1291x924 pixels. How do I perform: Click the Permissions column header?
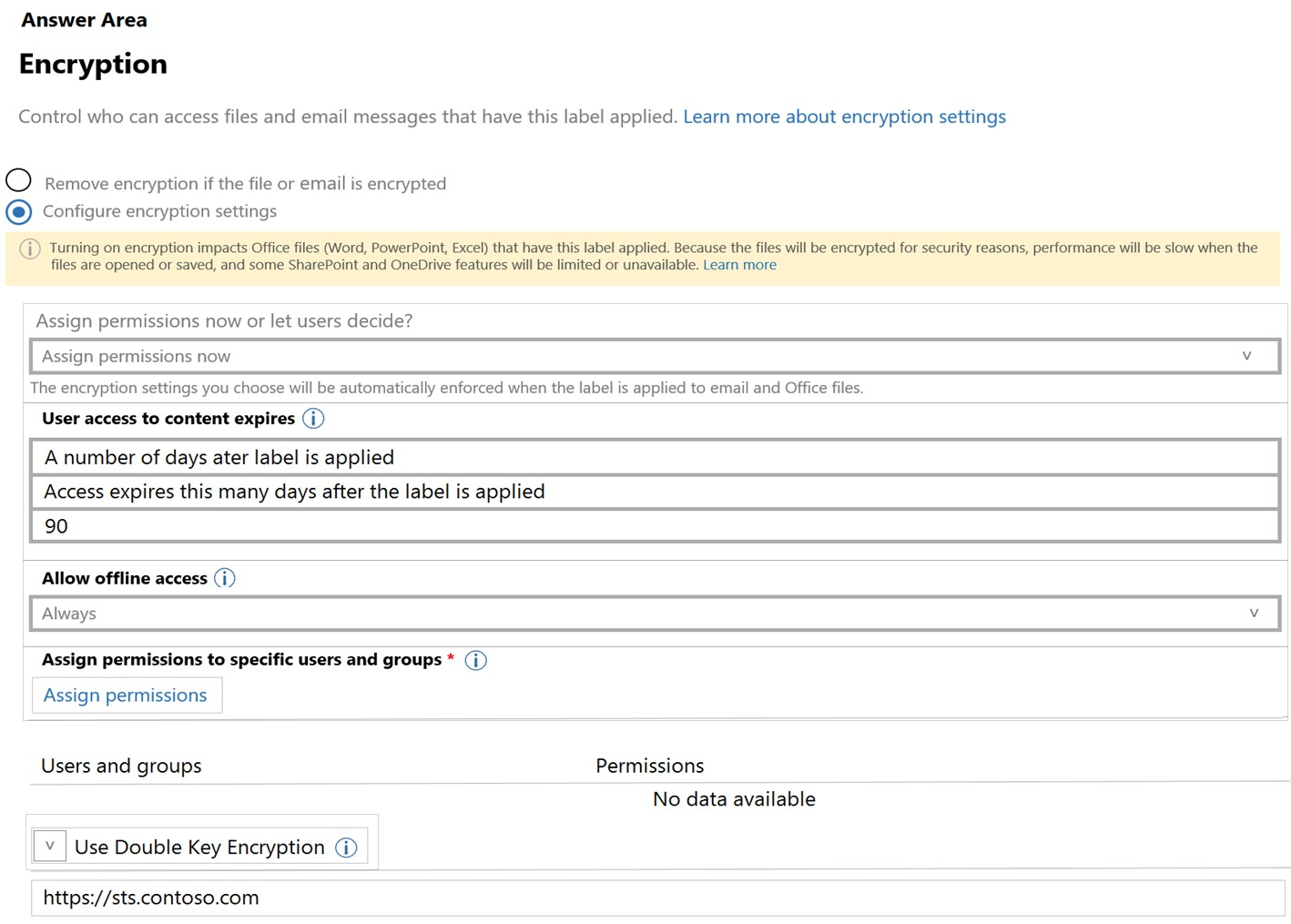pyautogui.click(x=649, y=767)
